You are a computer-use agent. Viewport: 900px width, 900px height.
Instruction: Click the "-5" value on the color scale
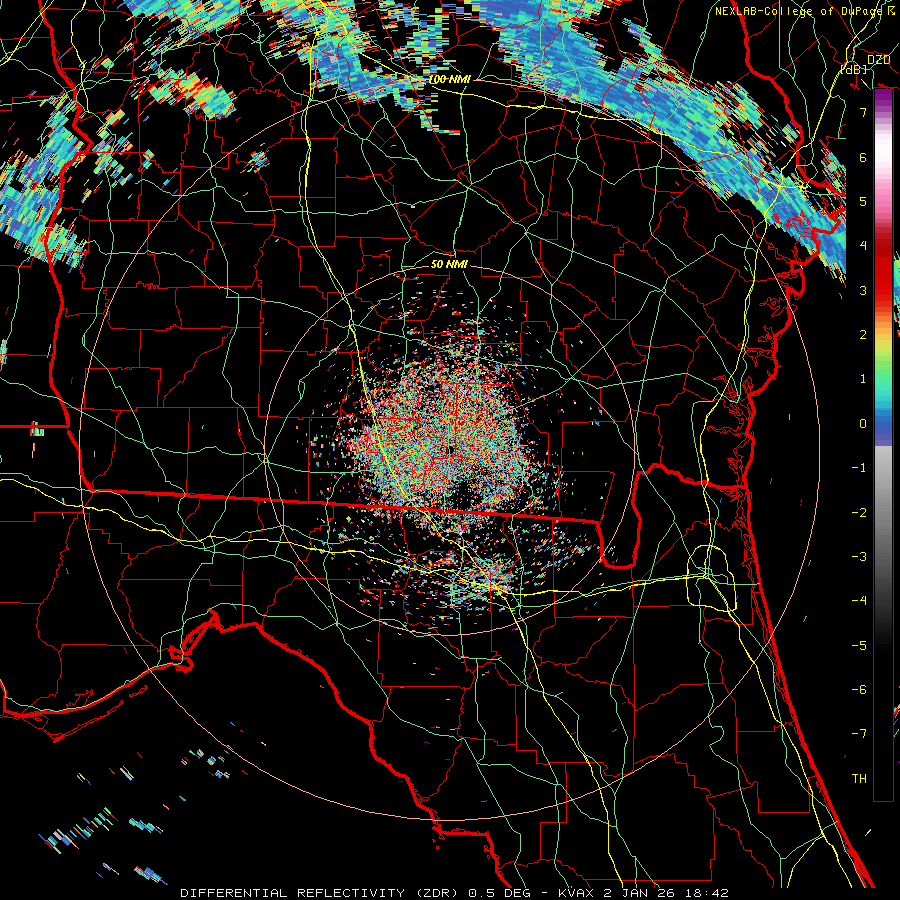(859, 646)
